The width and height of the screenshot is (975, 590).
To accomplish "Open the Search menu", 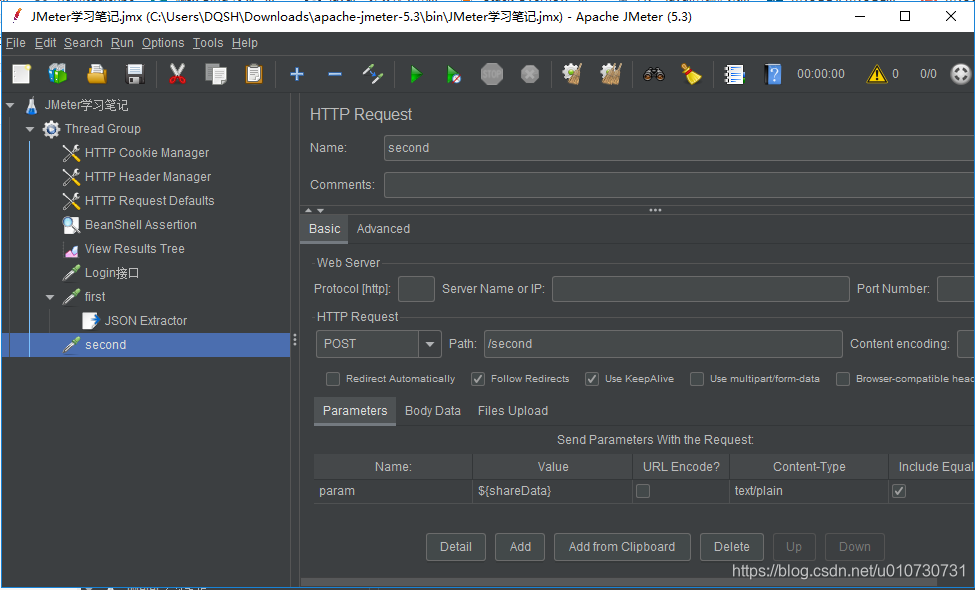I will pos(83,43).
